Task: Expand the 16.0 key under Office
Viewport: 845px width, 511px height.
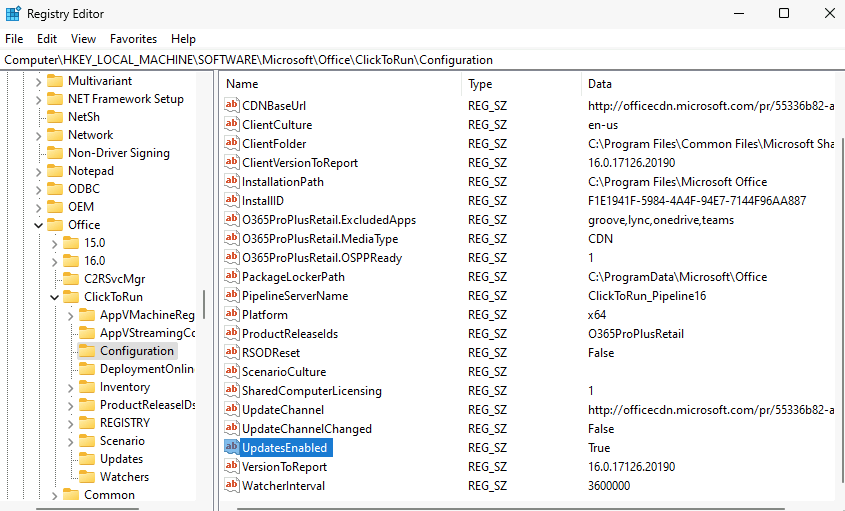Action: [x=54, y=261]
